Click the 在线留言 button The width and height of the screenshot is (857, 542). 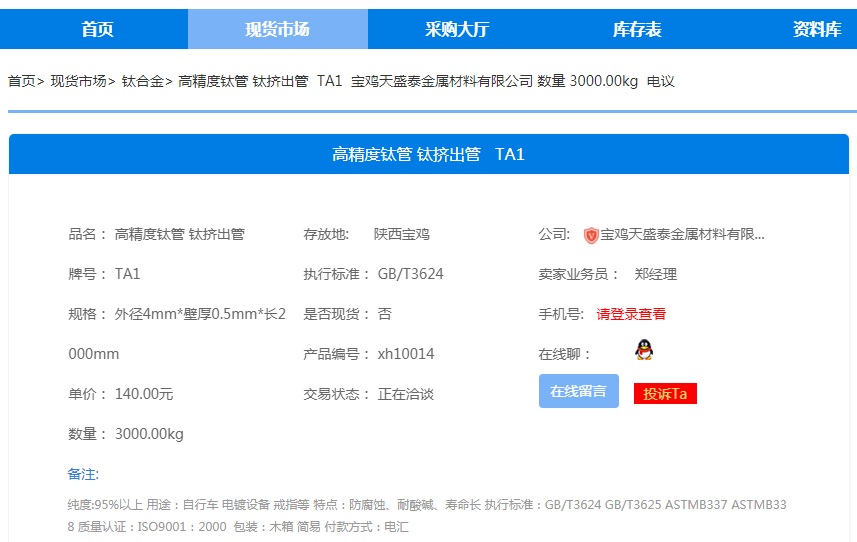point(579,391)
